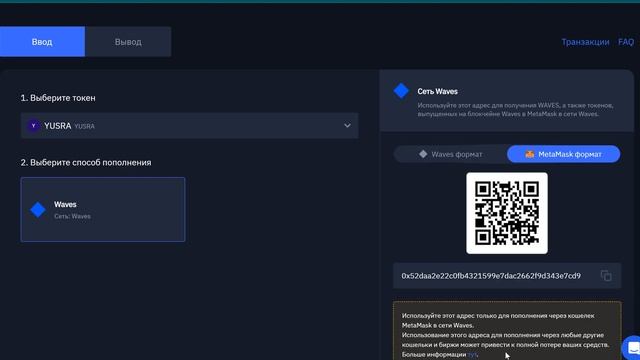Viewport: 640px width, 360px height.
Task: Click the Сеть: Waves subtitle in card
Action: [72, 216]
